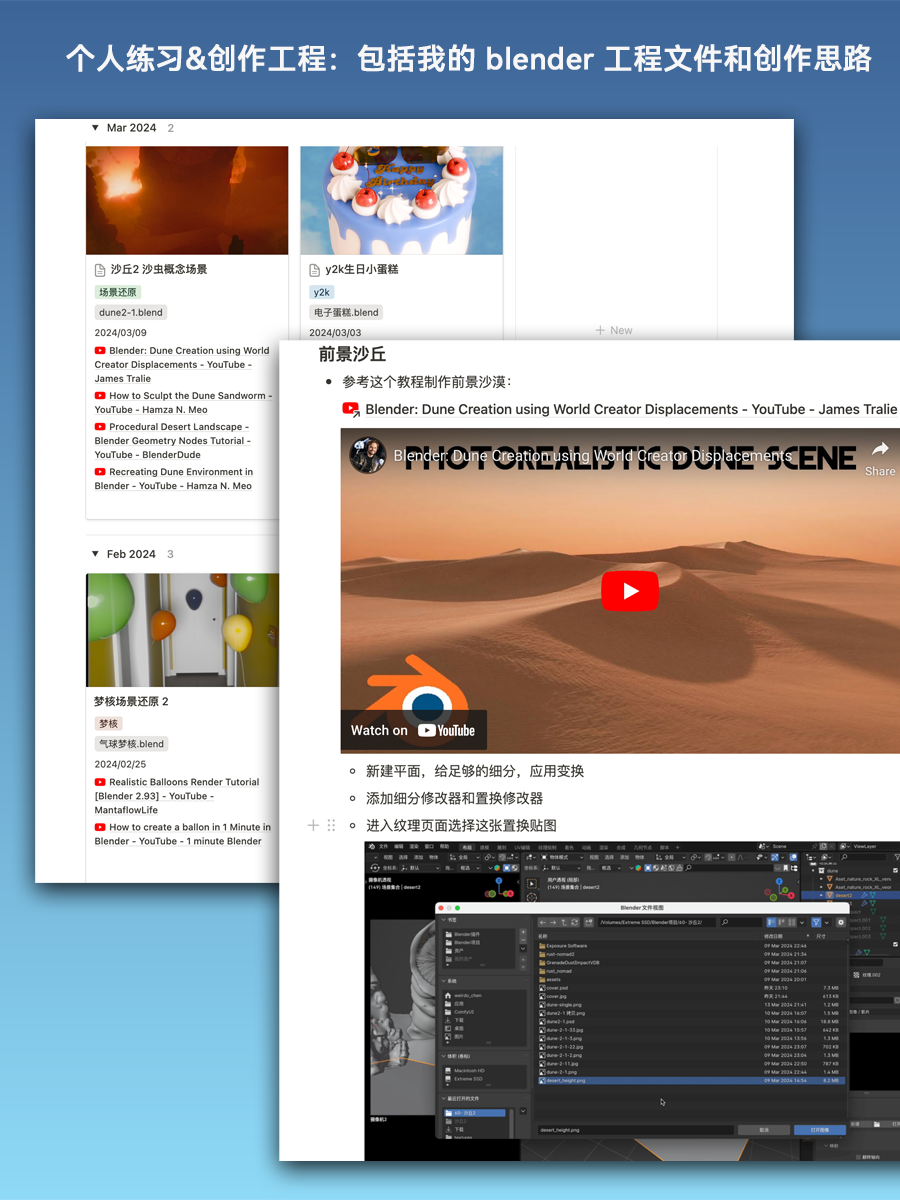Image resolution: width=900 pixels, height=1200 pixels.
Task: Go forward in Blender file browser
Action: pos(553,922)
